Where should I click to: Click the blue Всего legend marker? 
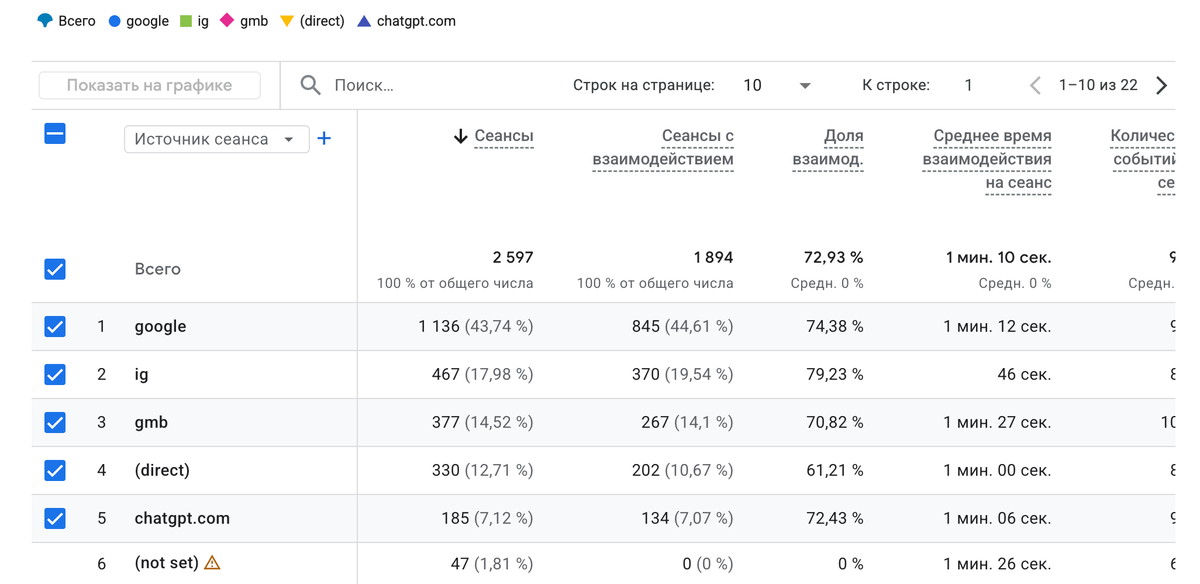click(x=45, y=20)
